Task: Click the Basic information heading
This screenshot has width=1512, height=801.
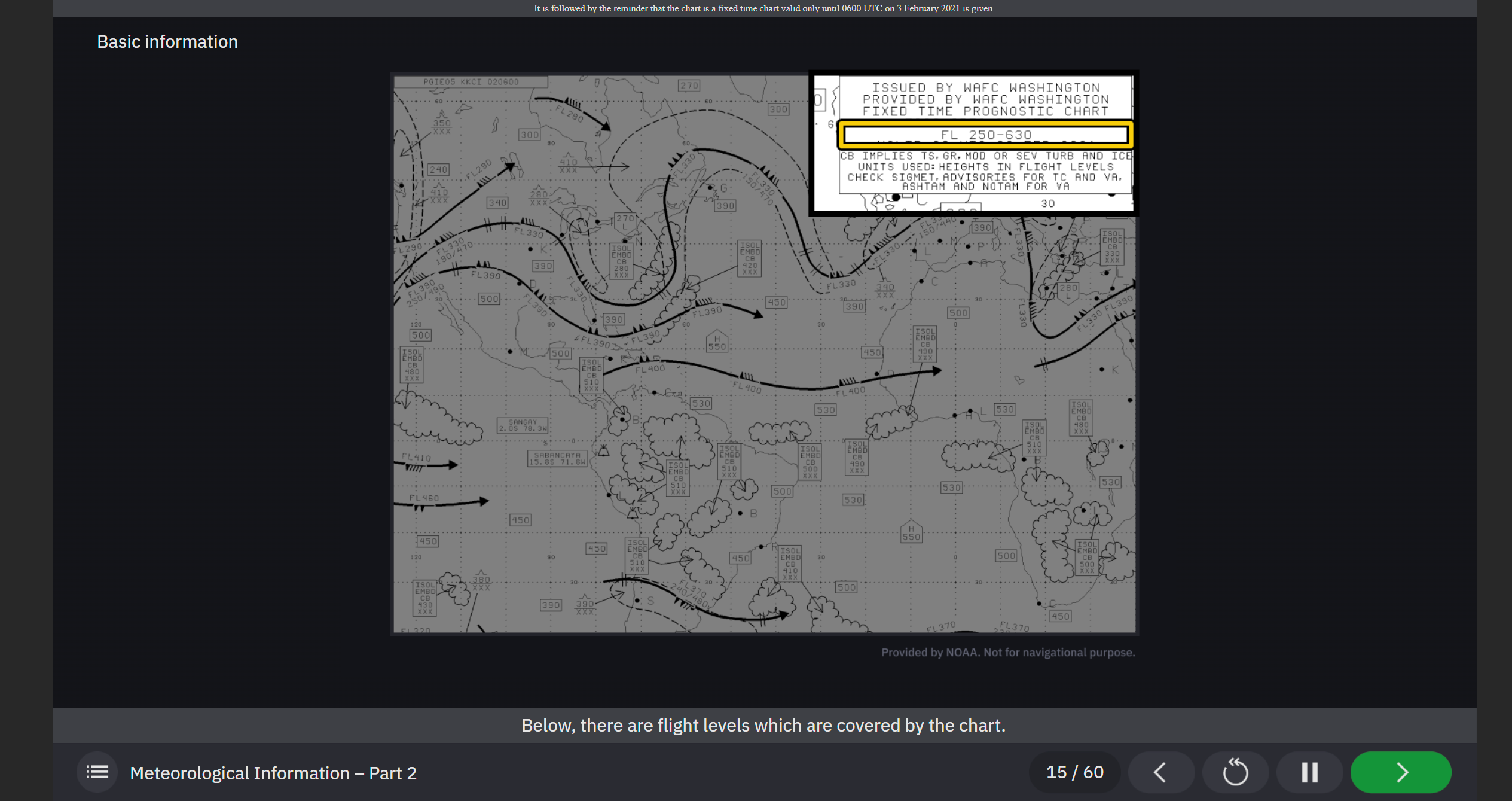Action: [x=167, y=42]
